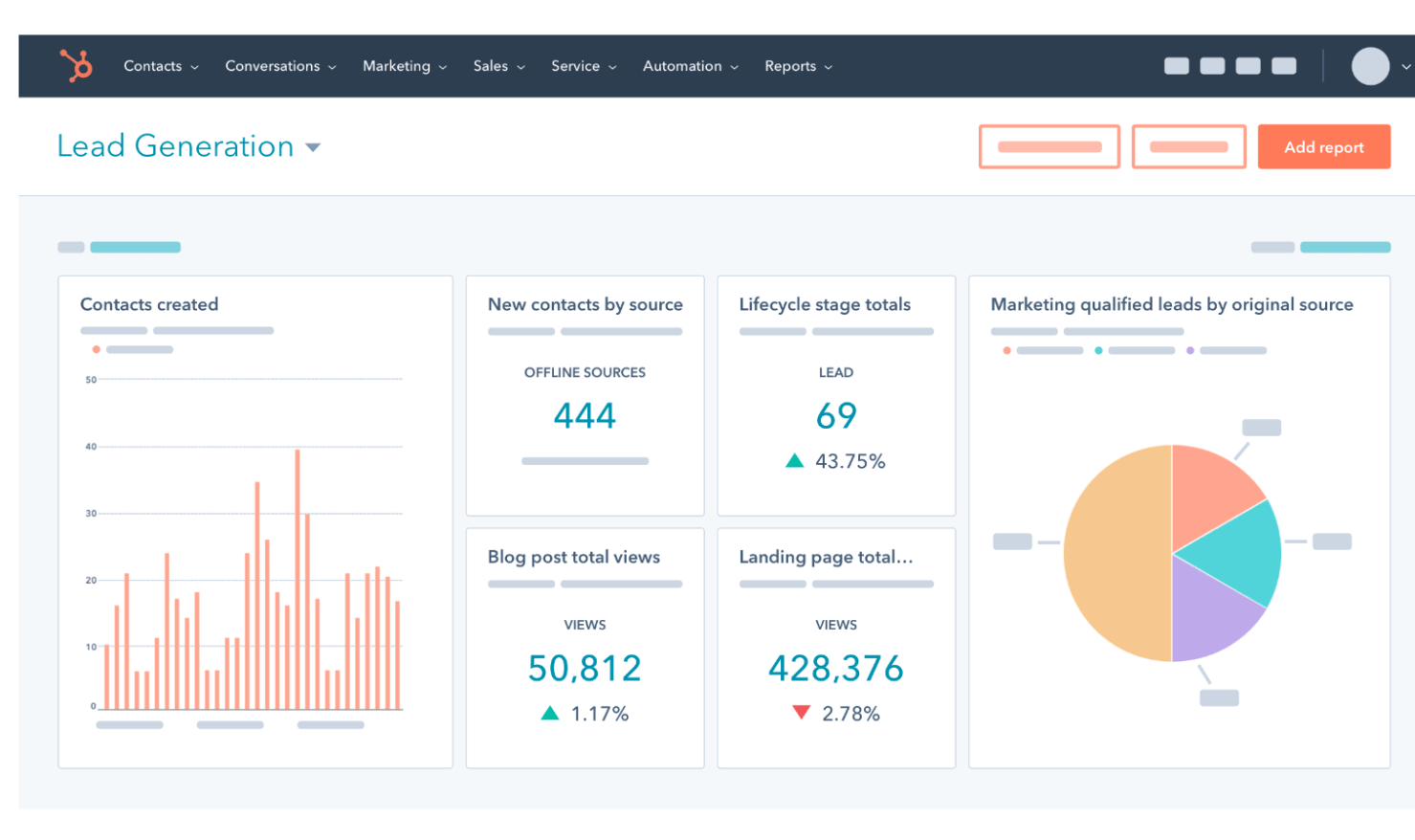Open the Marketing menu

click(404, 66)
